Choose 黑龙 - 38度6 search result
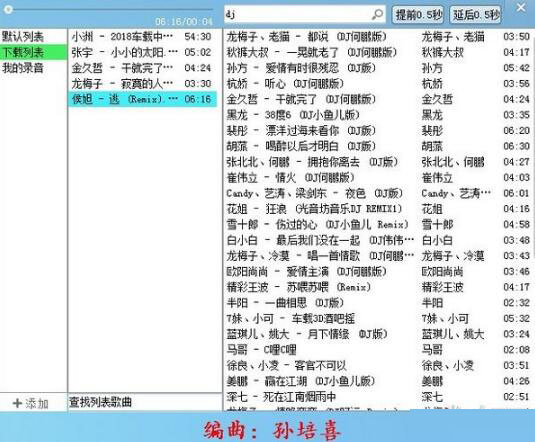The height and width of the screenshot is (442, 535). coord(378,115)
